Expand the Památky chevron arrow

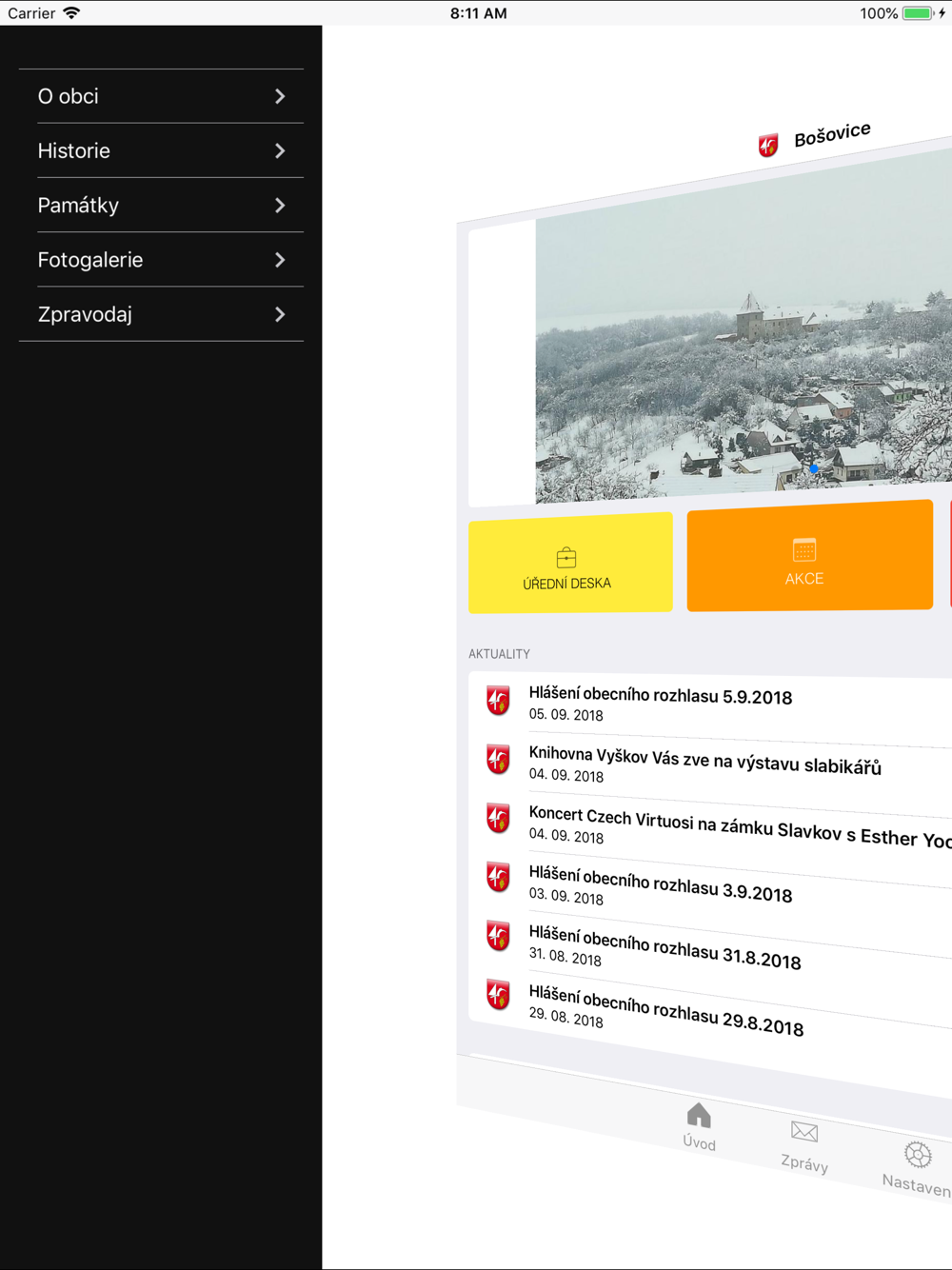[280, 205]
